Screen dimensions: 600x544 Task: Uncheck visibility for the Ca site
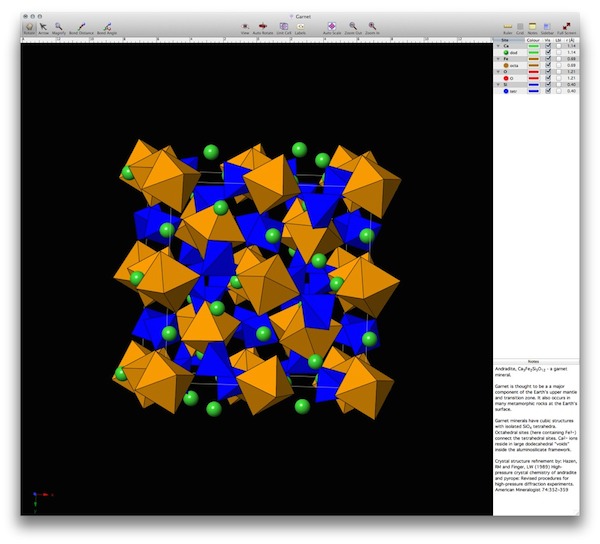[549, 46]
